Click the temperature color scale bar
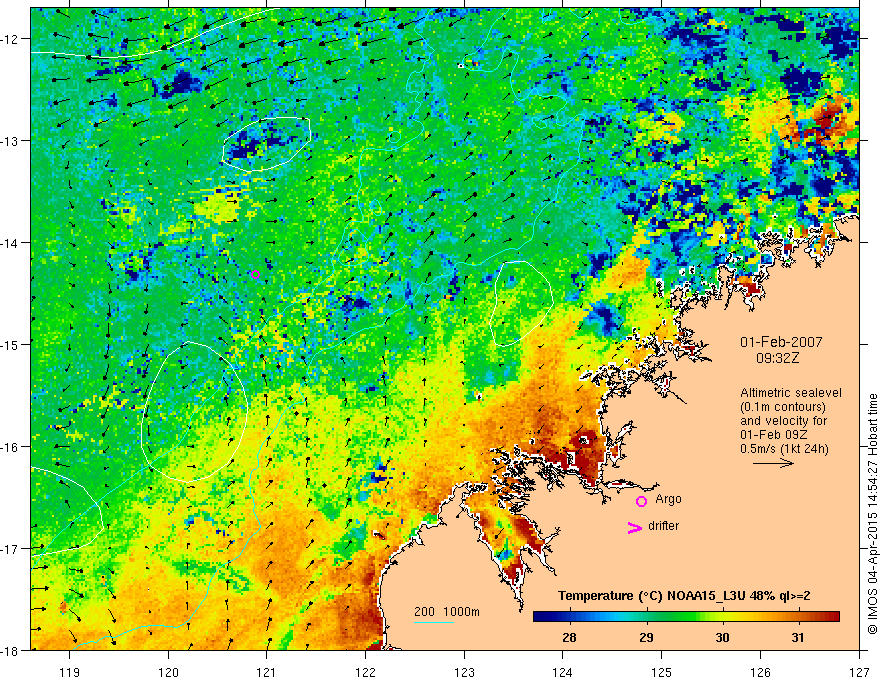The height and width of the screenshot is (680, 880). pos(686,617)
